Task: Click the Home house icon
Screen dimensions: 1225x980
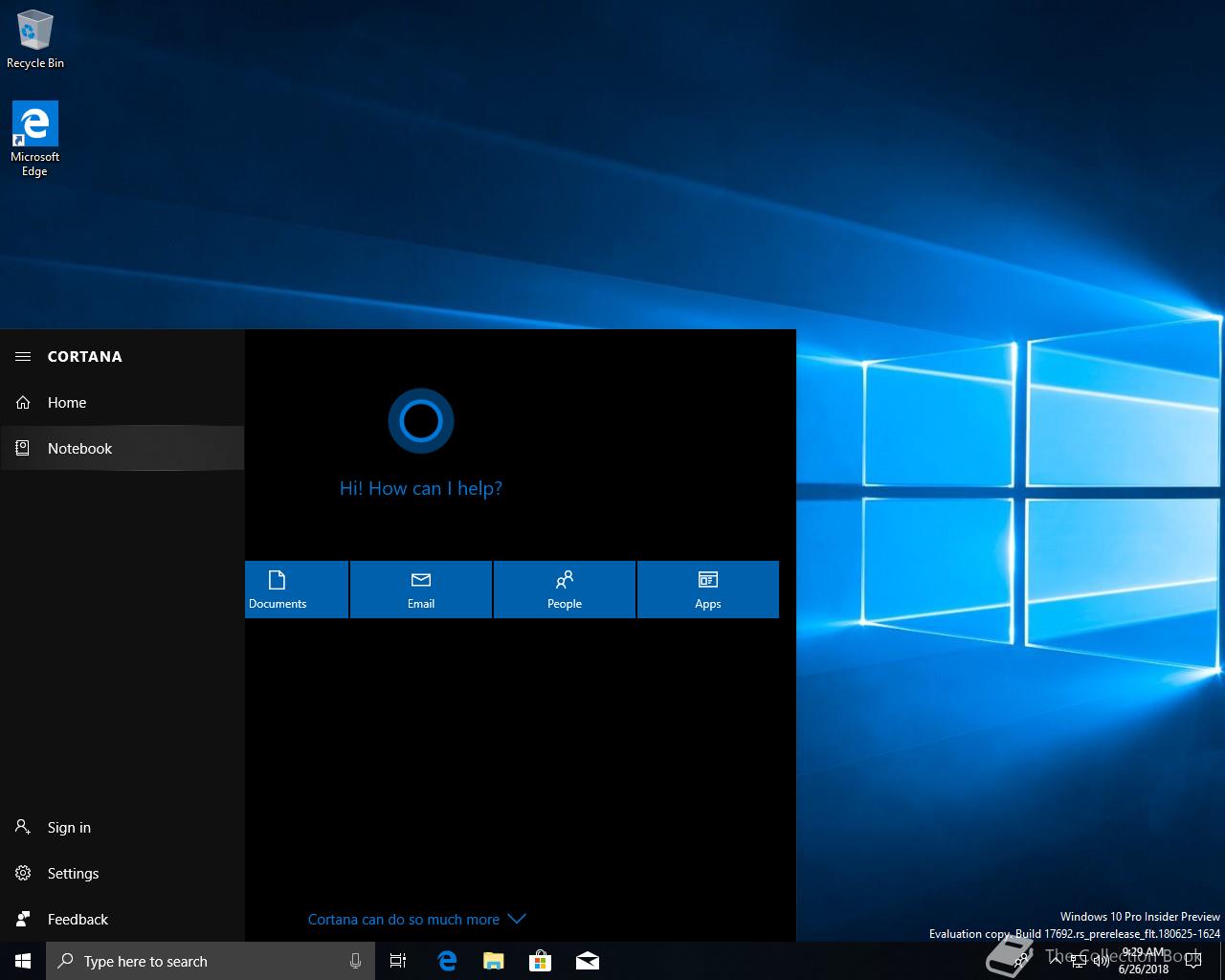Action: click(23, 403)
